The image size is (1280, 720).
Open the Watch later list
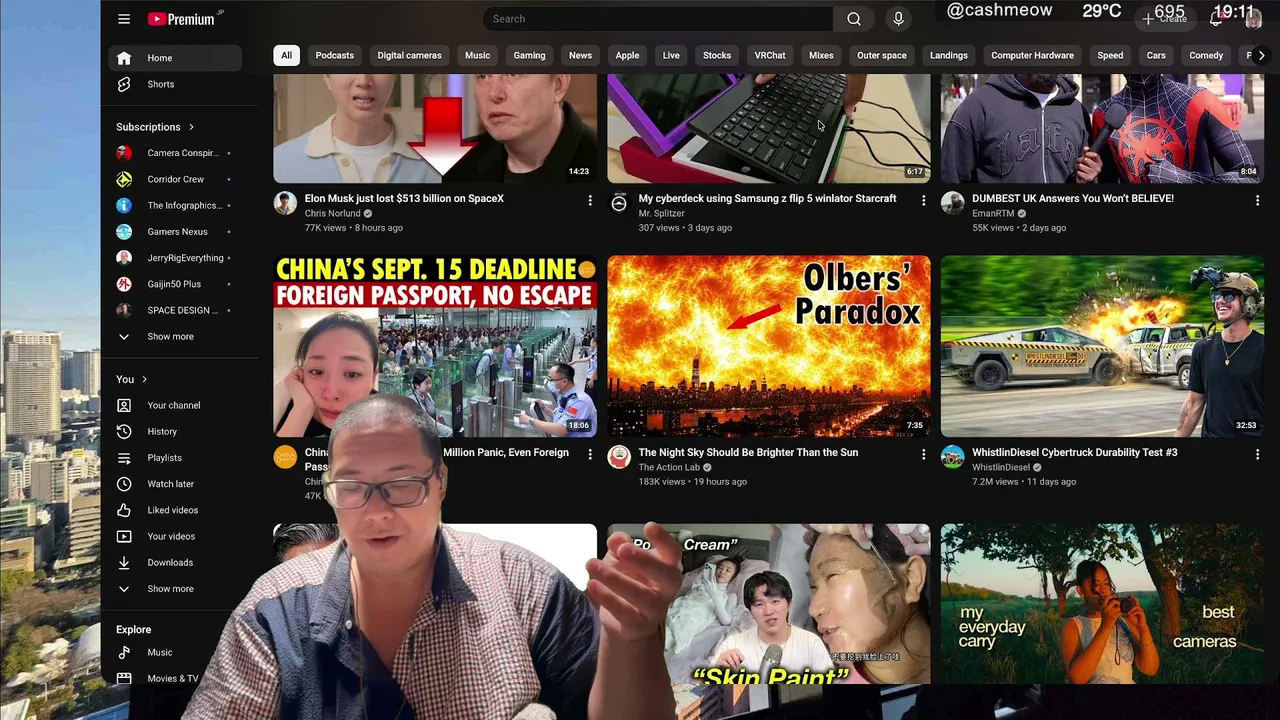point(175,484)
